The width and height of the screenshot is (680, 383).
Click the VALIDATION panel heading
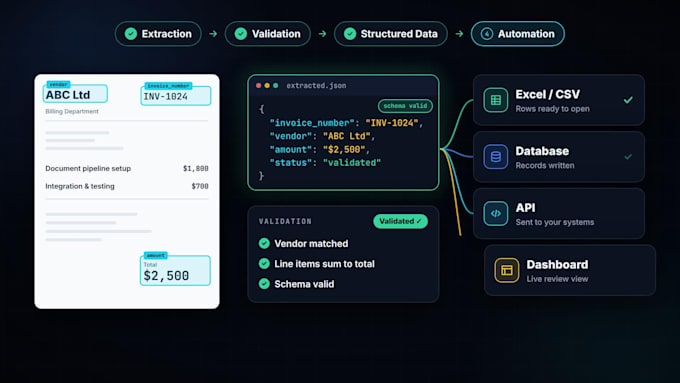(x=285, y=221)
